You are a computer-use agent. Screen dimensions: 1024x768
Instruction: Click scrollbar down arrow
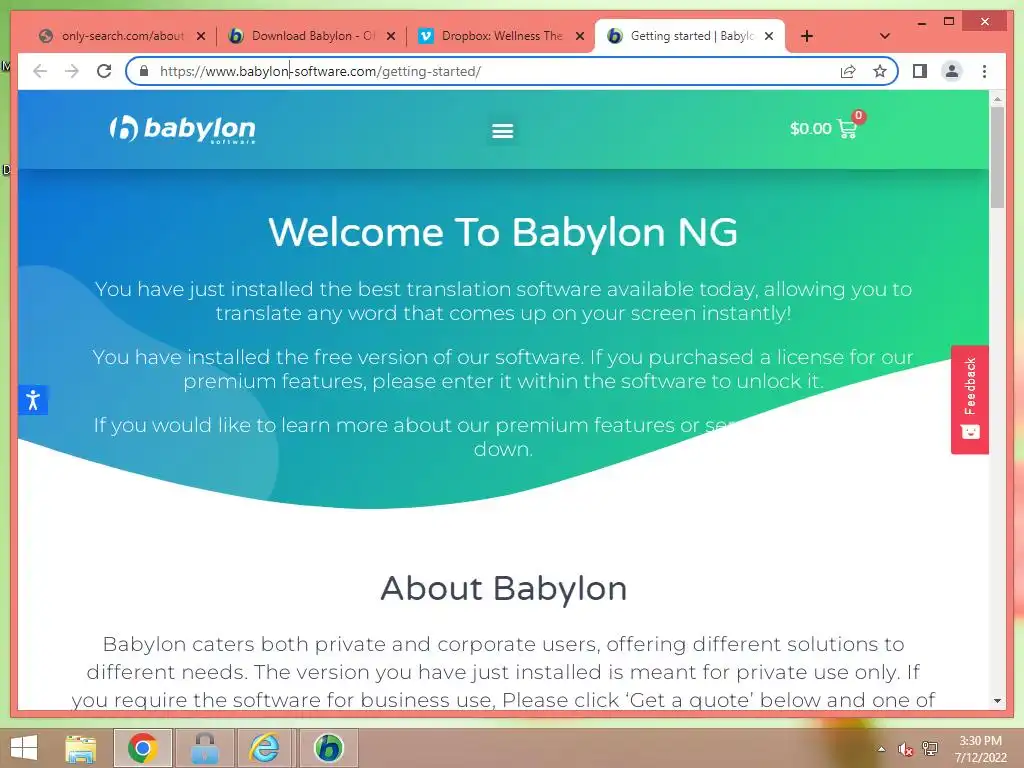coord(997,701)
